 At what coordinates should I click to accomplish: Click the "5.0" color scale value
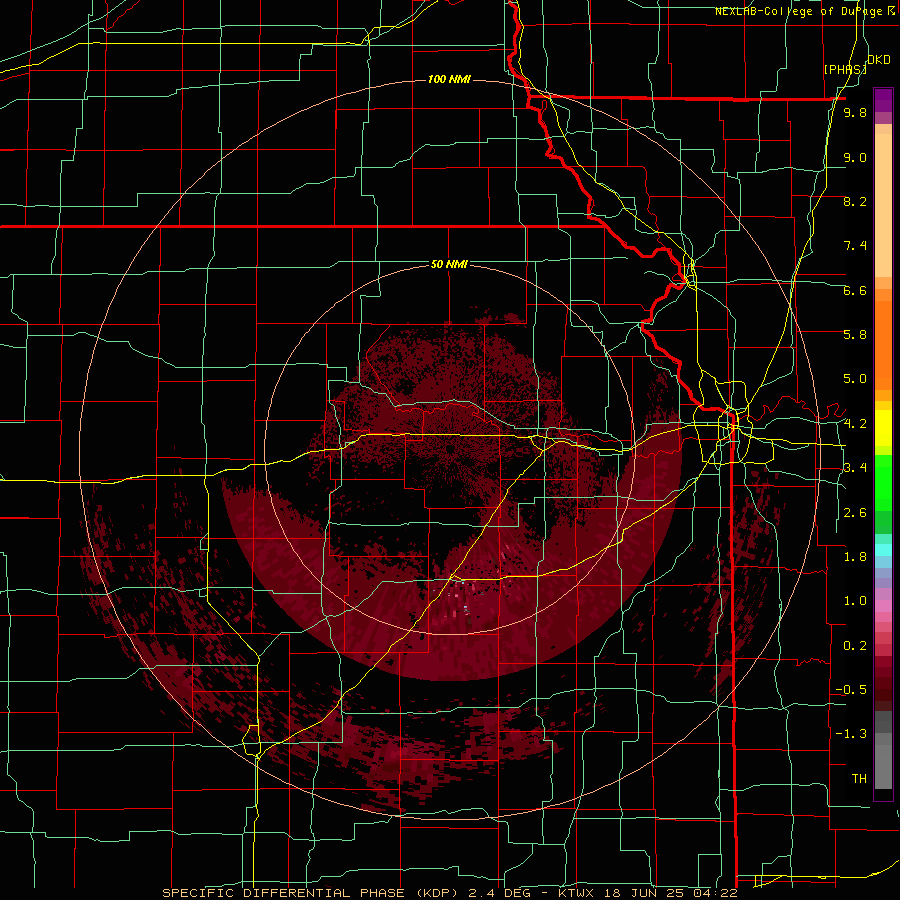click(x=855, y=379)
